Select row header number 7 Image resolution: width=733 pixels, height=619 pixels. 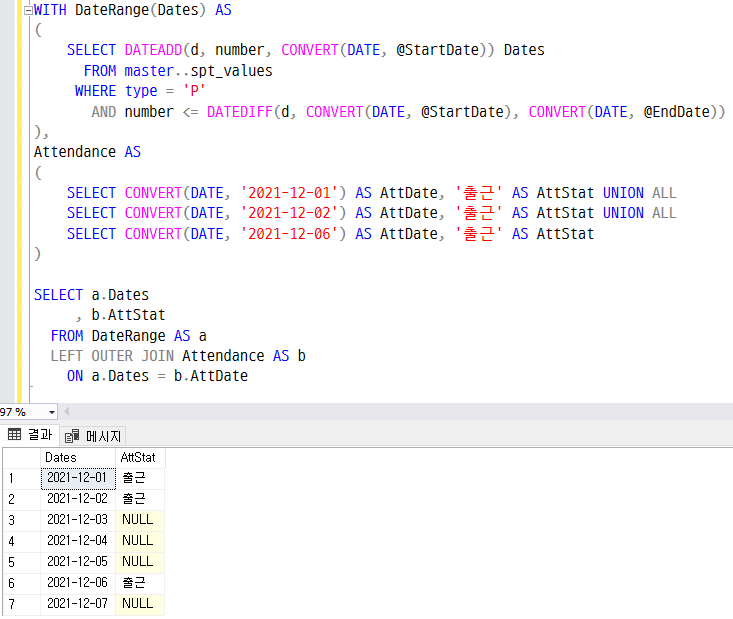22,605
